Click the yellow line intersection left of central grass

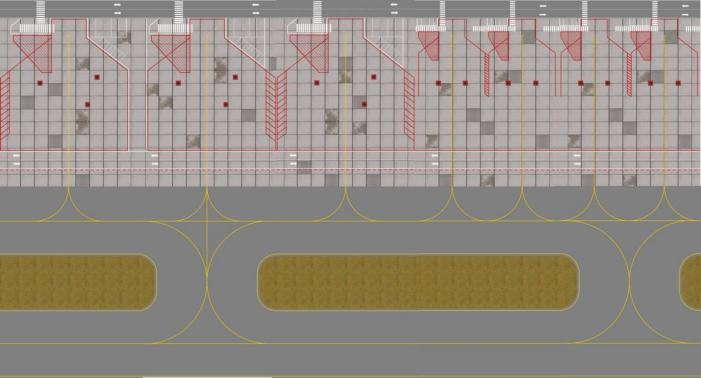[207, 221]
